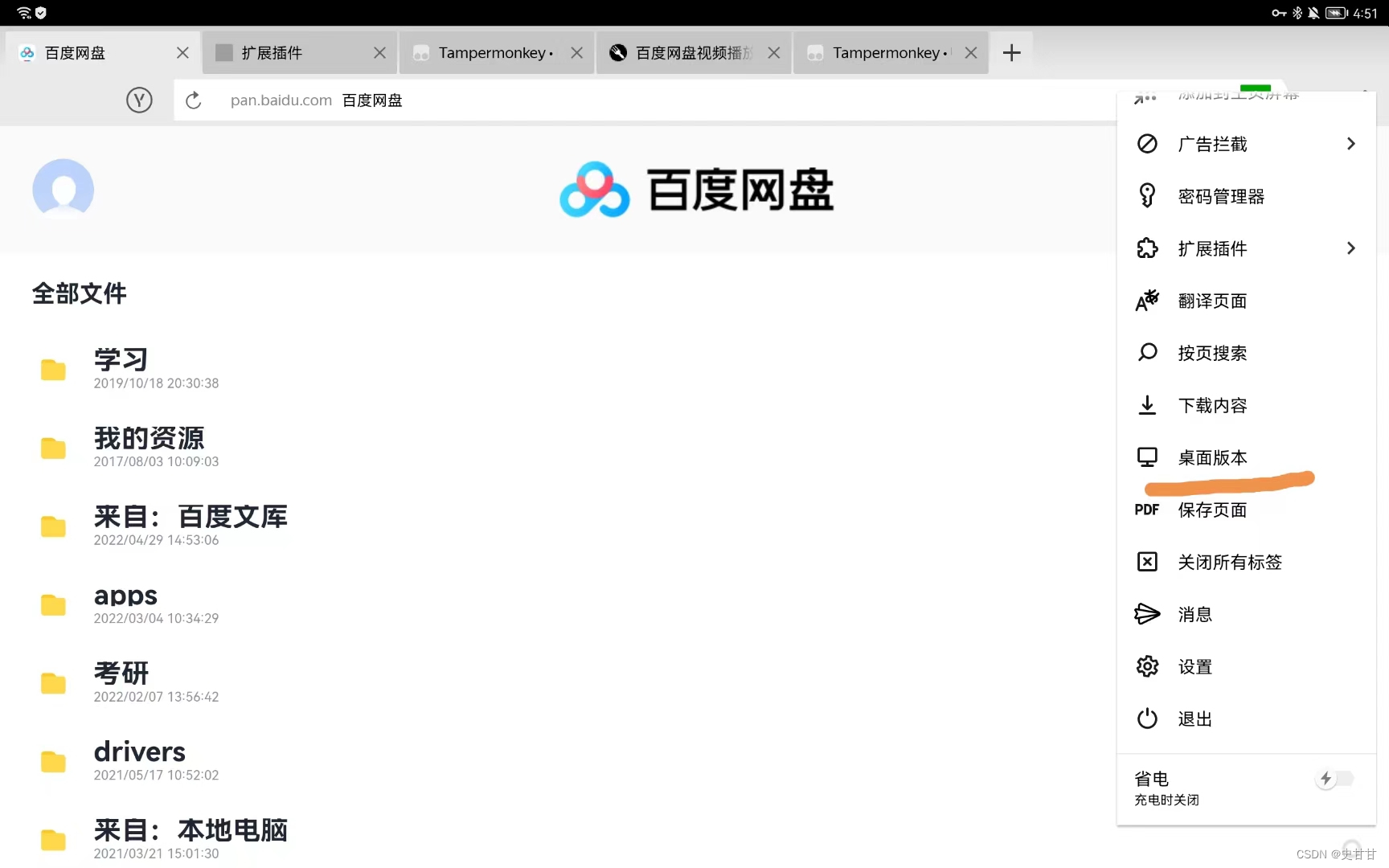Screen dimensions: 1389x868
Task: Click the translate page icon
Action: pyautogui.click(x=1147, y=301)
